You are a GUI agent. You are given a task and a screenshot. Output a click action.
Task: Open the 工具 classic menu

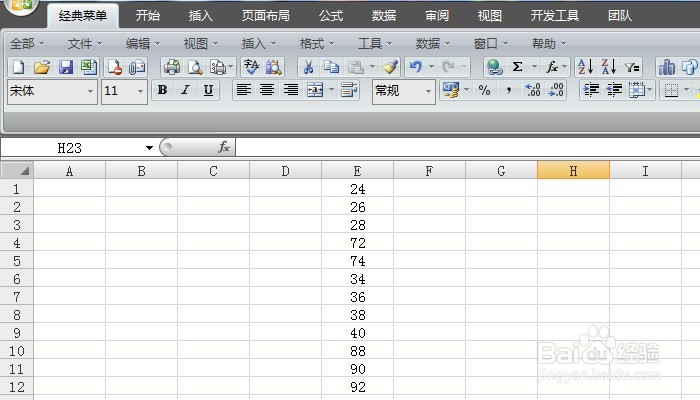(x=375, y=44)
